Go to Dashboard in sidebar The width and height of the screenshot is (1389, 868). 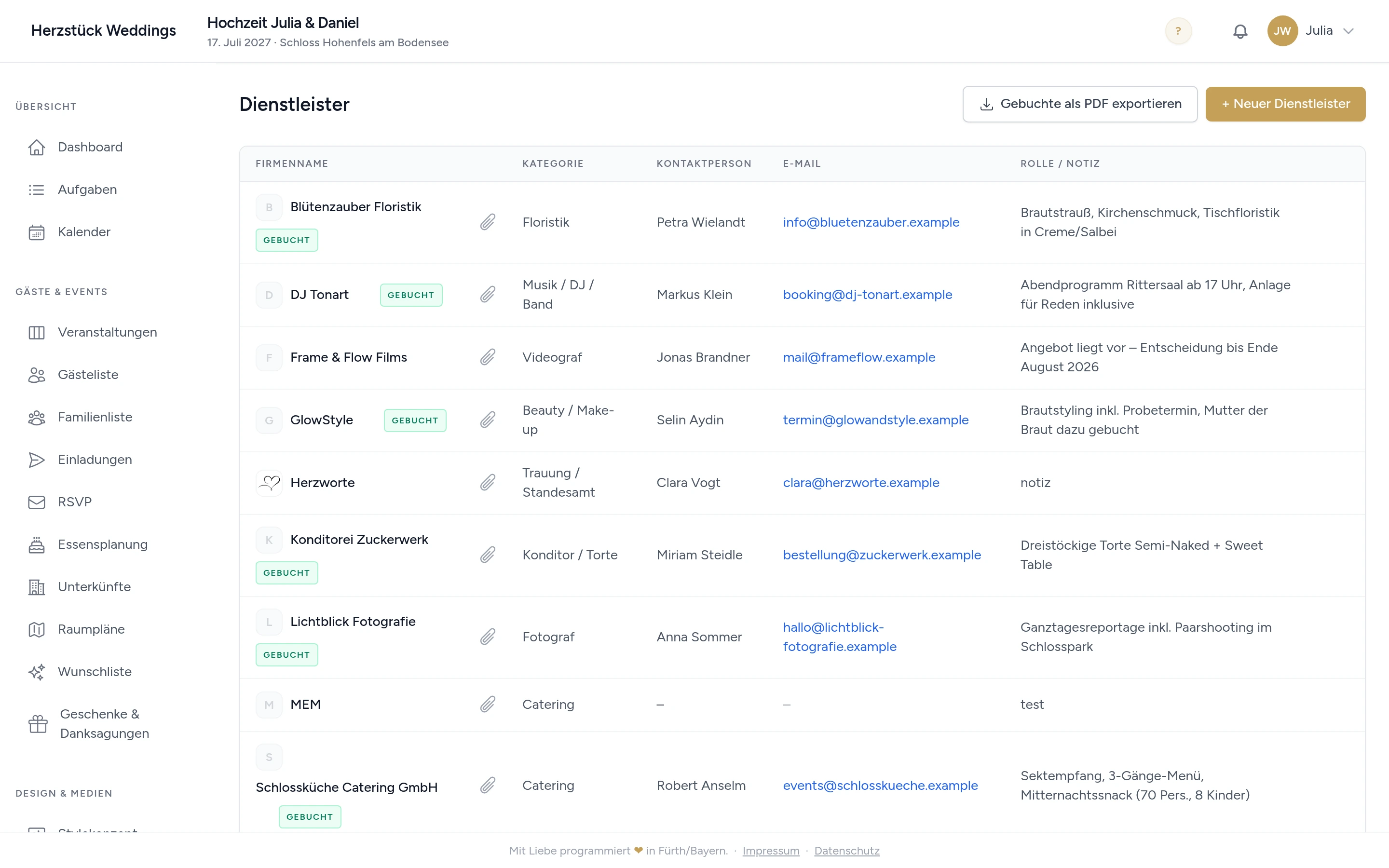coord(90,147)
